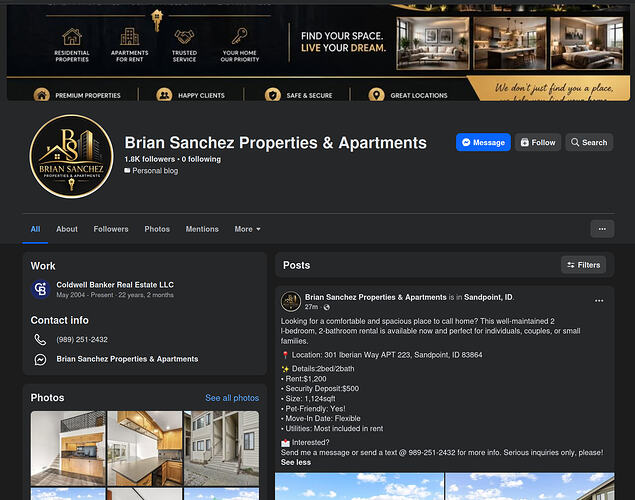Click the Work employment dates text

pyautogui.click(x=115, y=295)
